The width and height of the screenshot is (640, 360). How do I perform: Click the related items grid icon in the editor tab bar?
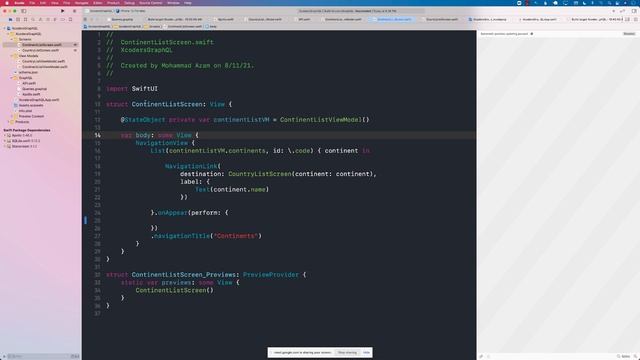(85, 19)
